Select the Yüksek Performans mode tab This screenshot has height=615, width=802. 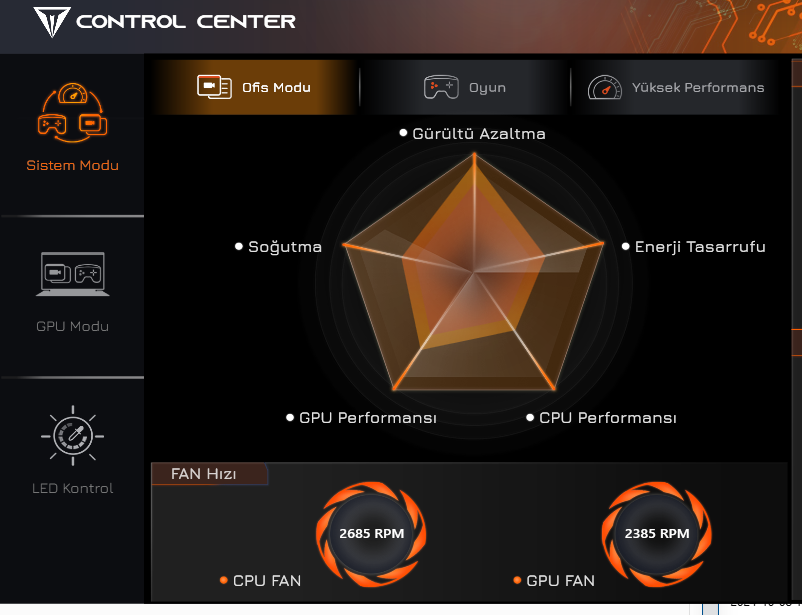pyautogui.click(x=675, y=87)
